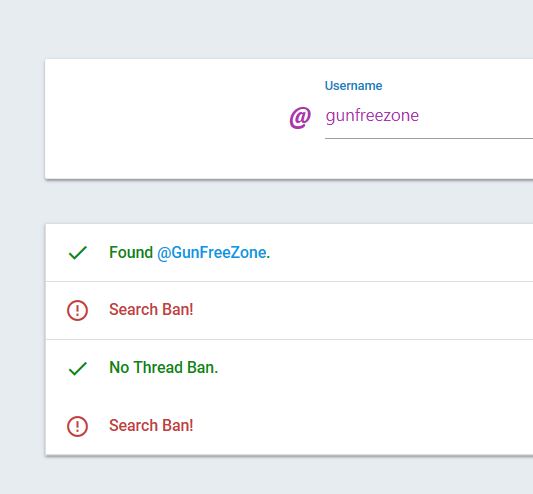Click empty space right of No Thread Ban
The image size is (533, 494).
(376, 368)
